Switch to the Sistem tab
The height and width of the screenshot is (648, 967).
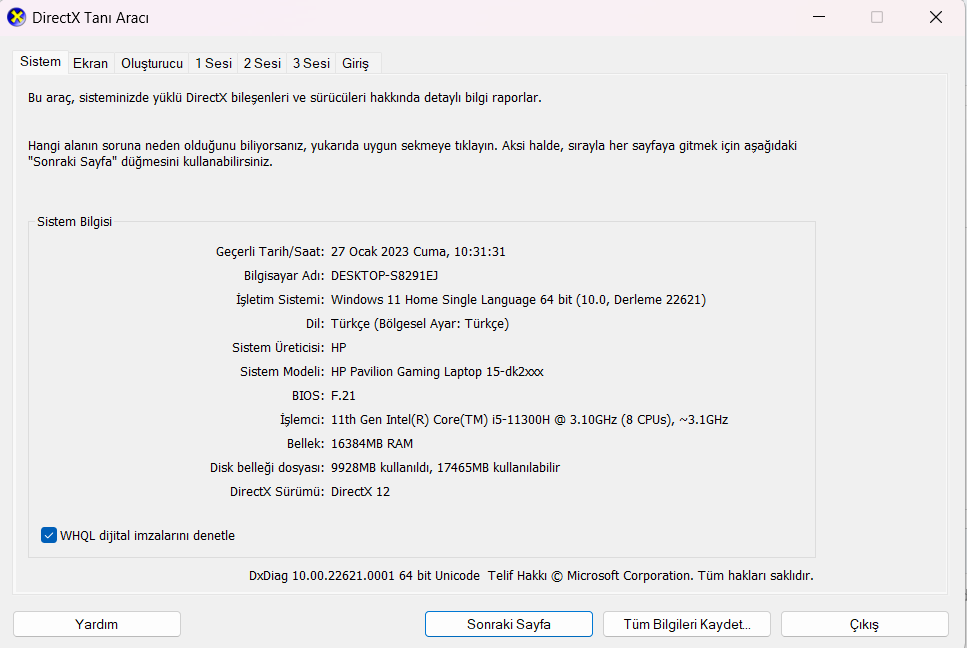point(41,62)
